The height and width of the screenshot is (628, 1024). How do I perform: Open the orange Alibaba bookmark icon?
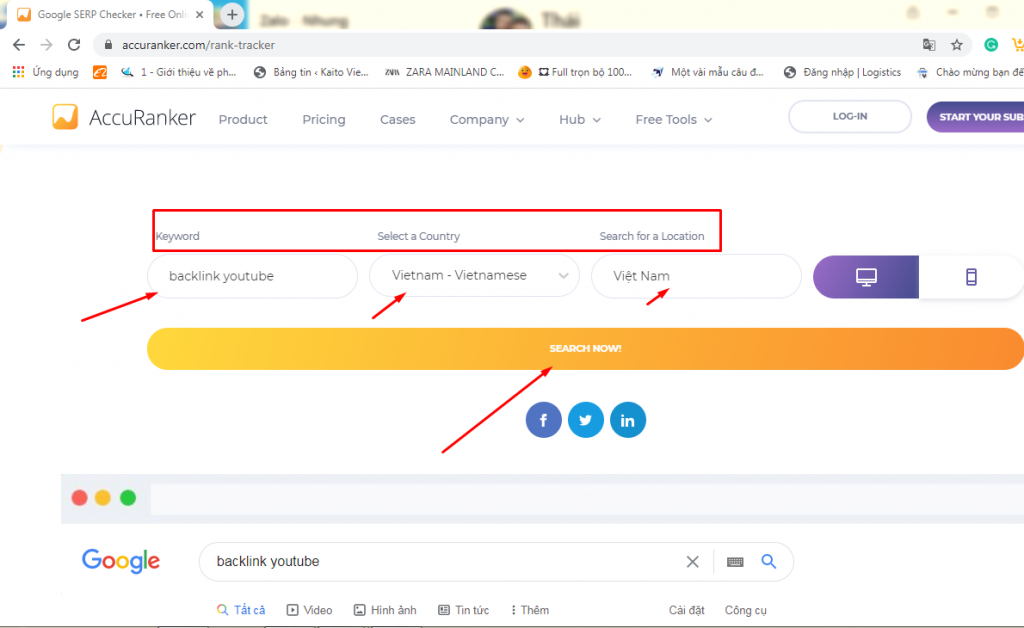tap(99, 72)
